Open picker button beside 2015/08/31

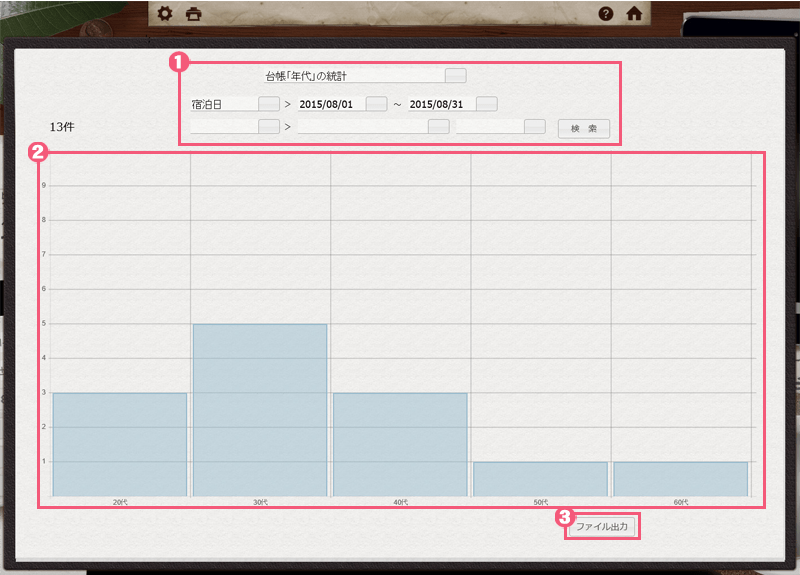coord(487,104)
